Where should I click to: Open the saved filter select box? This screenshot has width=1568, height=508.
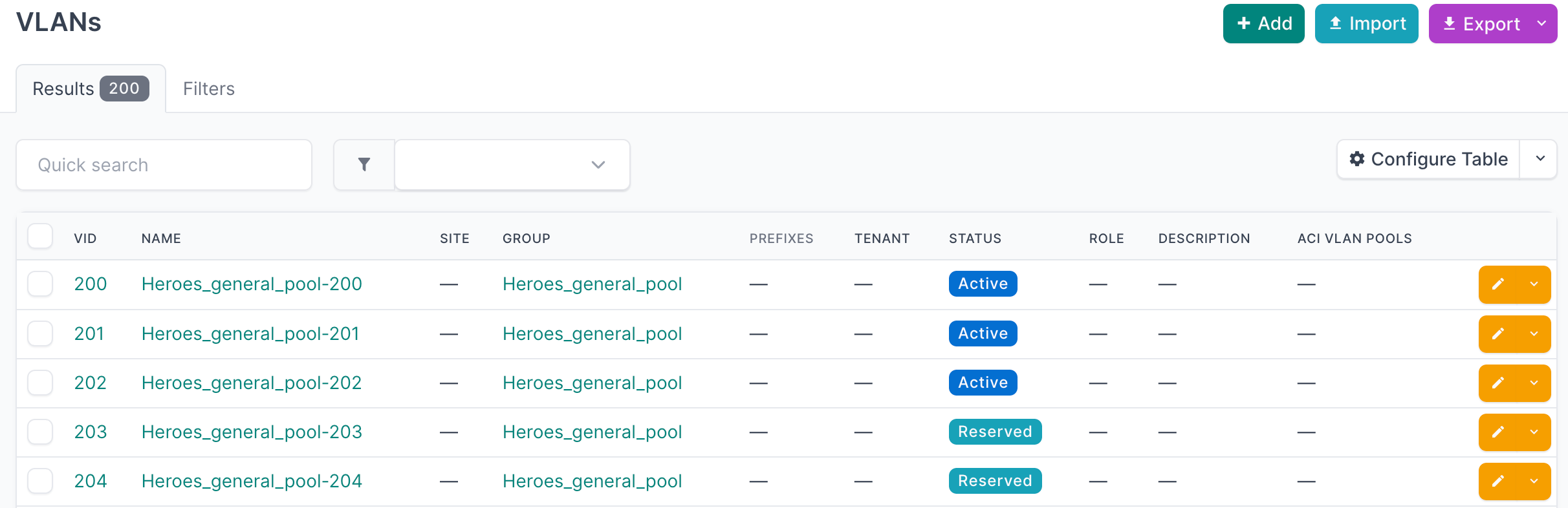tap(512, 165)
